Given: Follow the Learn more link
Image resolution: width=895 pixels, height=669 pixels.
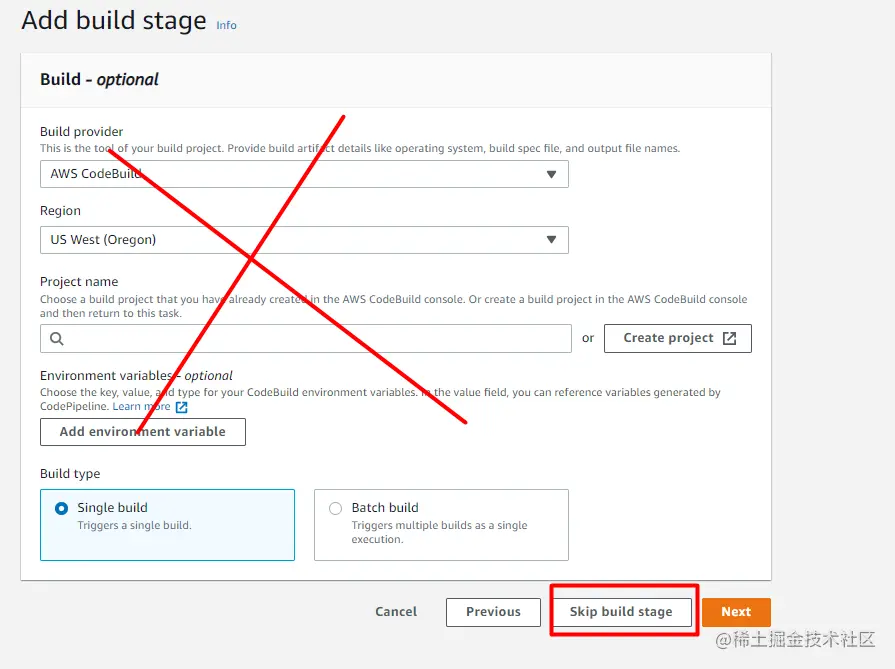Looking at the screenshot, I should pos(141,407).
